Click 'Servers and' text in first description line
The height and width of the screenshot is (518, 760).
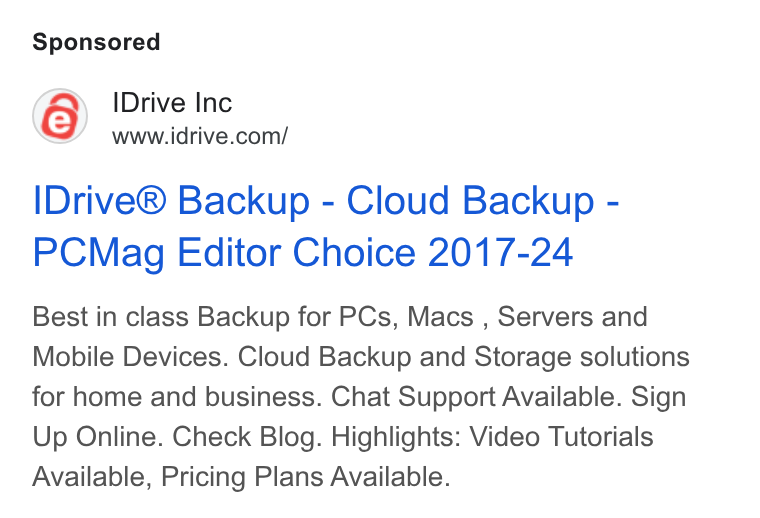click(572, 317)
